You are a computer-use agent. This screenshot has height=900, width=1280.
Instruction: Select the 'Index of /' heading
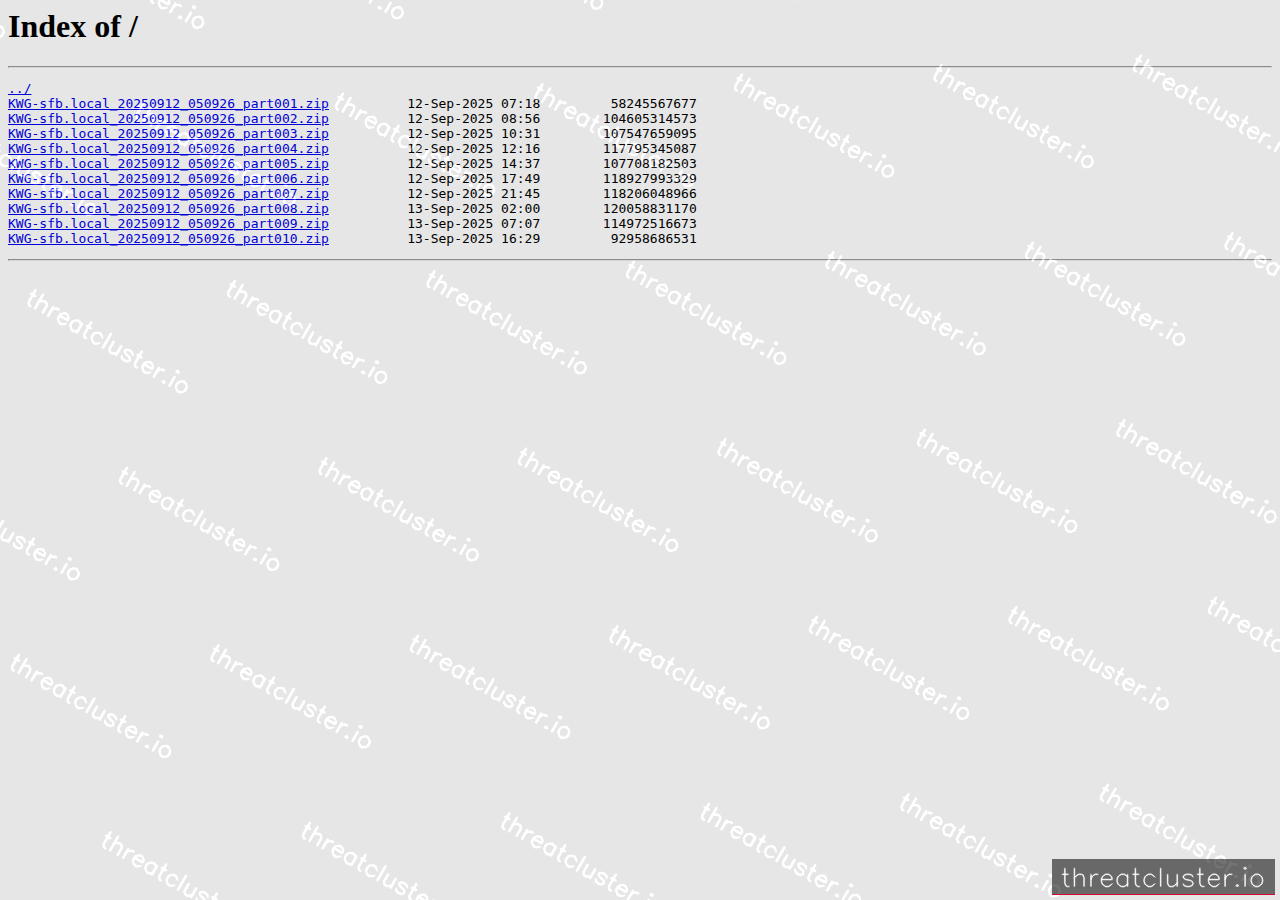73,27
